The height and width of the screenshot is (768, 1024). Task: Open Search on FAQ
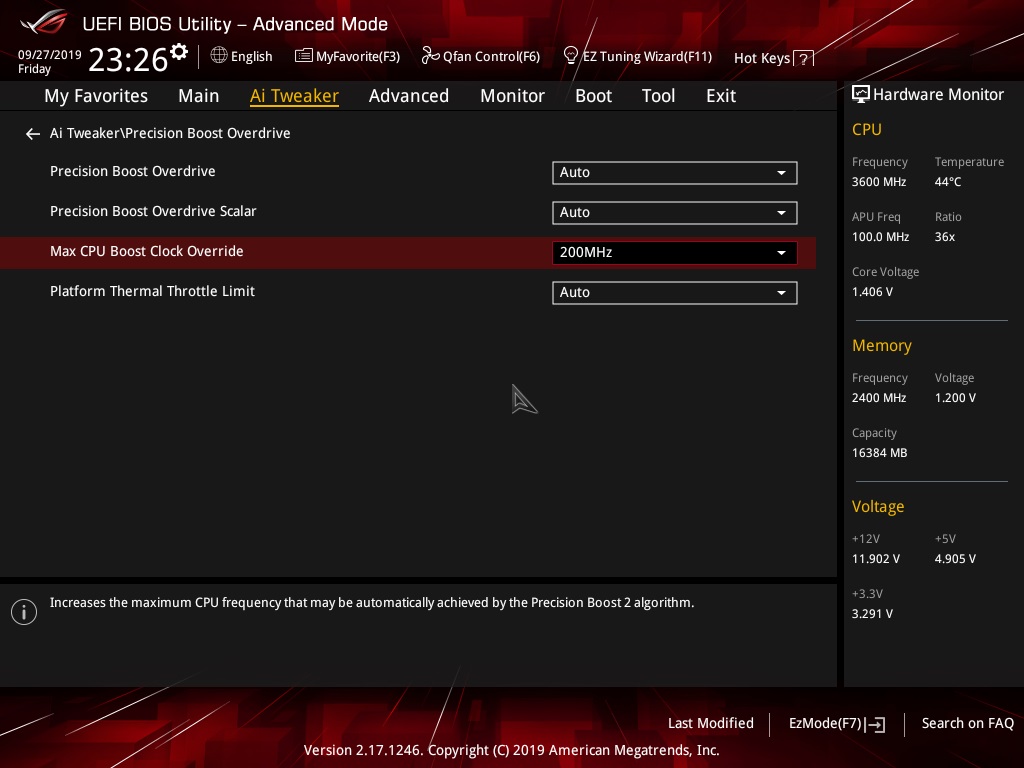tap(967, 724)
